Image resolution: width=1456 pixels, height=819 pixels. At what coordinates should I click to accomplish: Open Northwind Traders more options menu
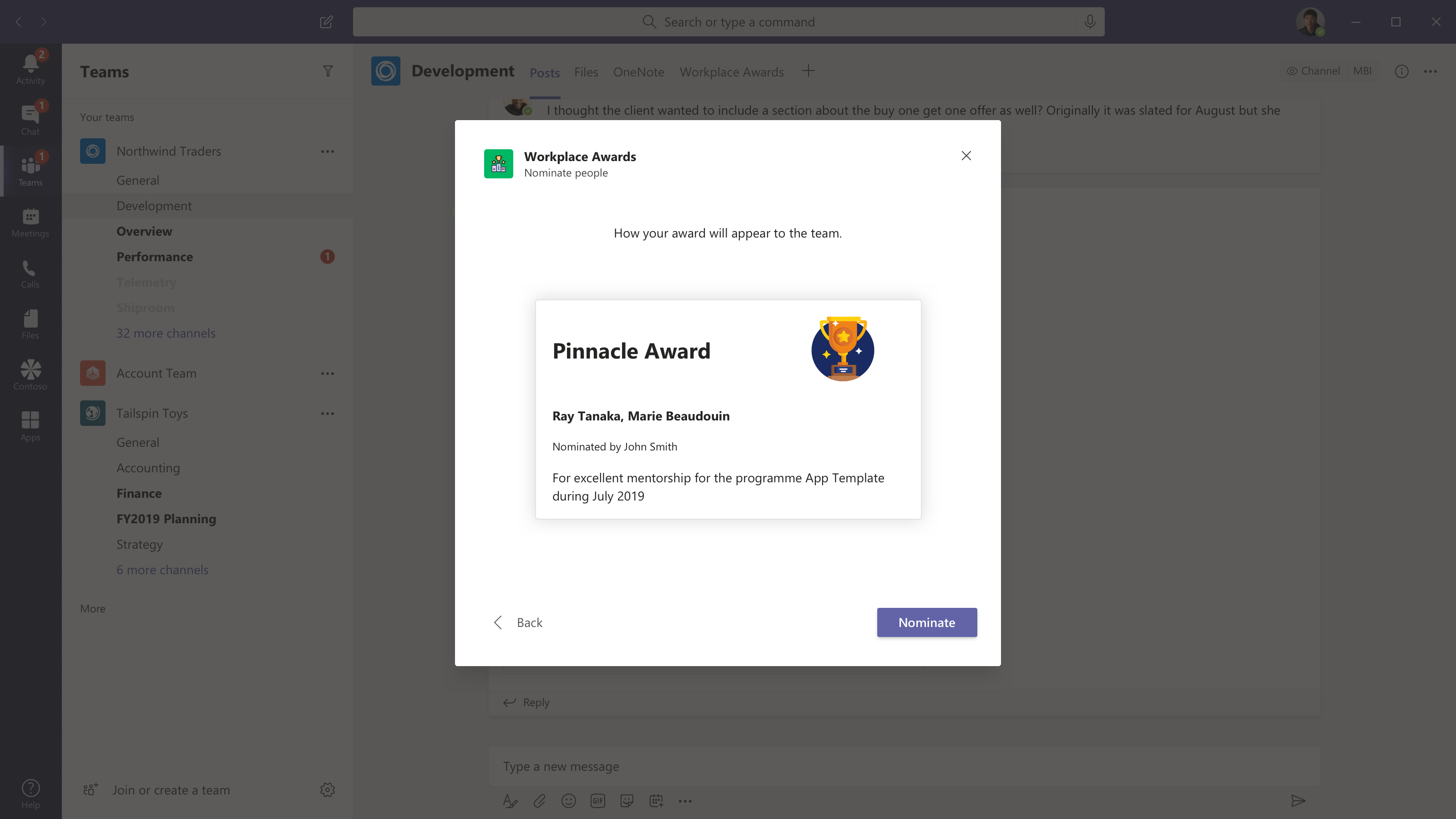(x=327, y=152)
